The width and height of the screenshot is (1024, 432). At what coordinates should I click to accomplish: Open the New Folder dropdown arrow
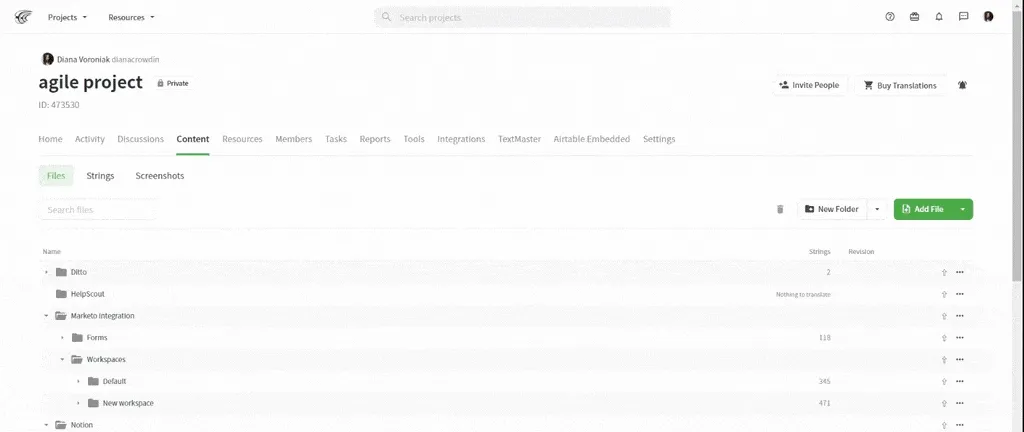[877, 209]
